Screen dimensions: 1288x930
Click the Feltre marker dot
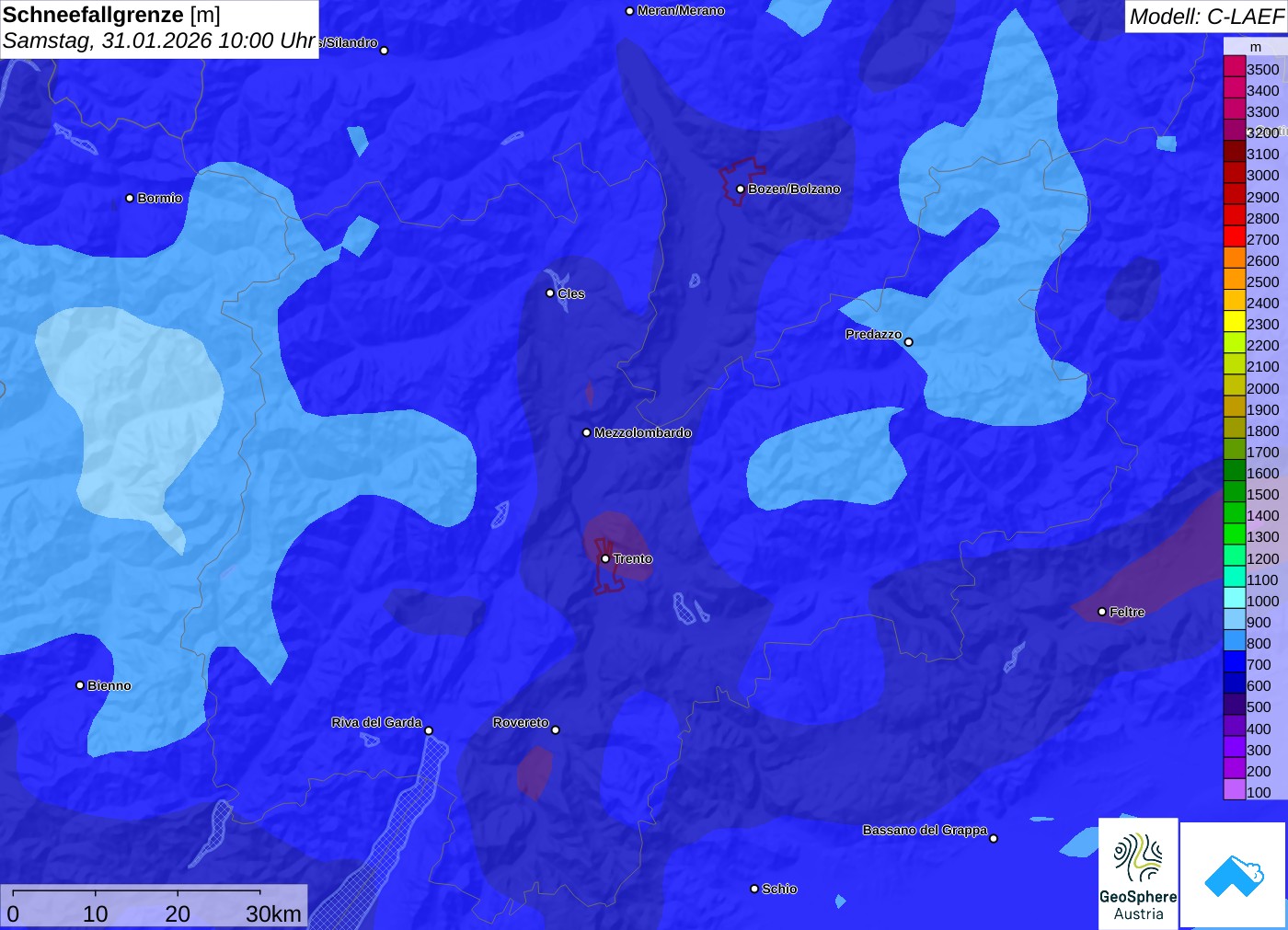pos(1102,612)
